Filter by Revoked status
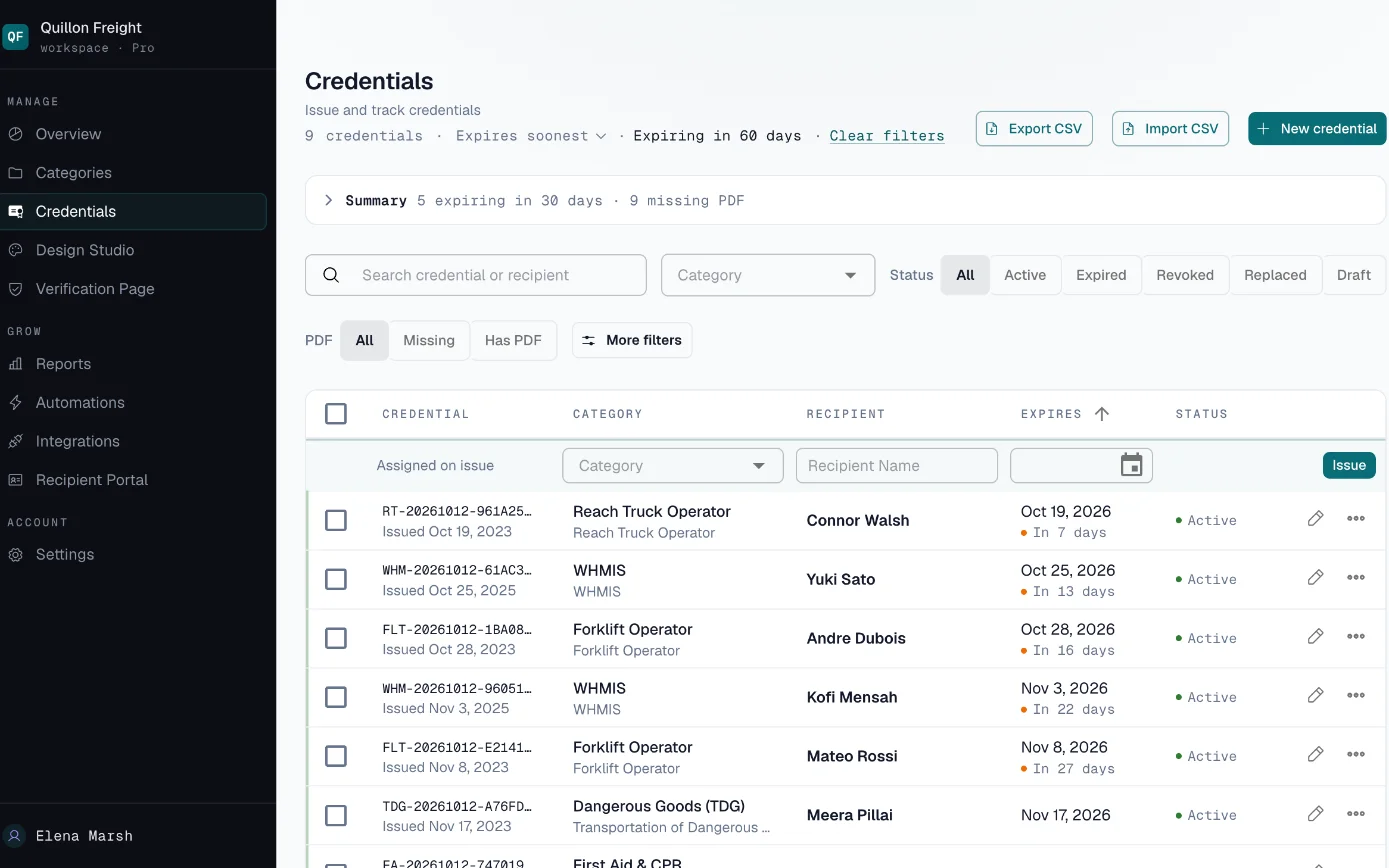Image resolution: width=1389 pixels, height=868 pixels. click(x=1185, y=275)
